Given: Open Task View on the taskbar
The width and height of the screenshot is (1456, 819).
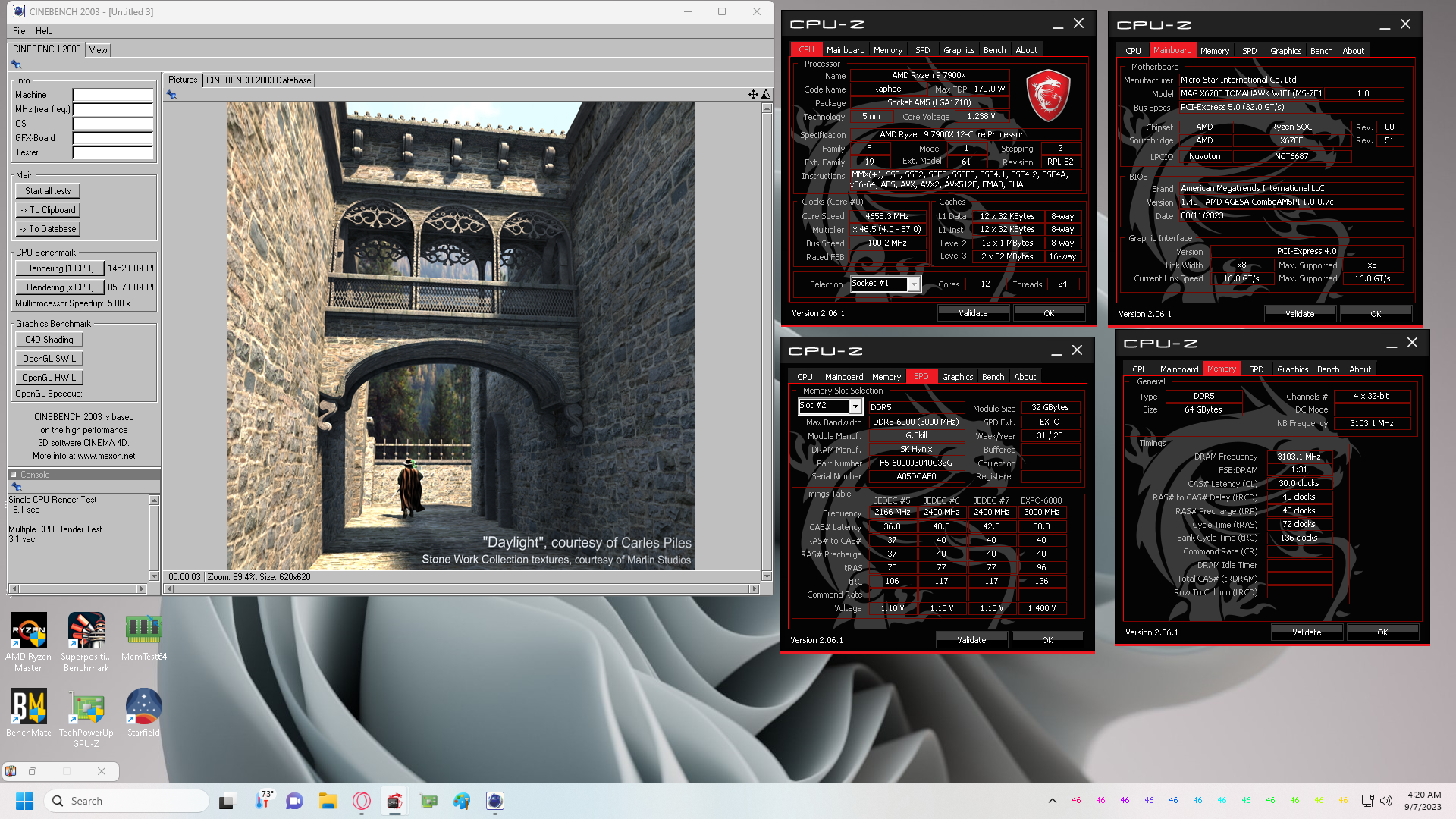Looking at the screenshot, I should 227,801.
